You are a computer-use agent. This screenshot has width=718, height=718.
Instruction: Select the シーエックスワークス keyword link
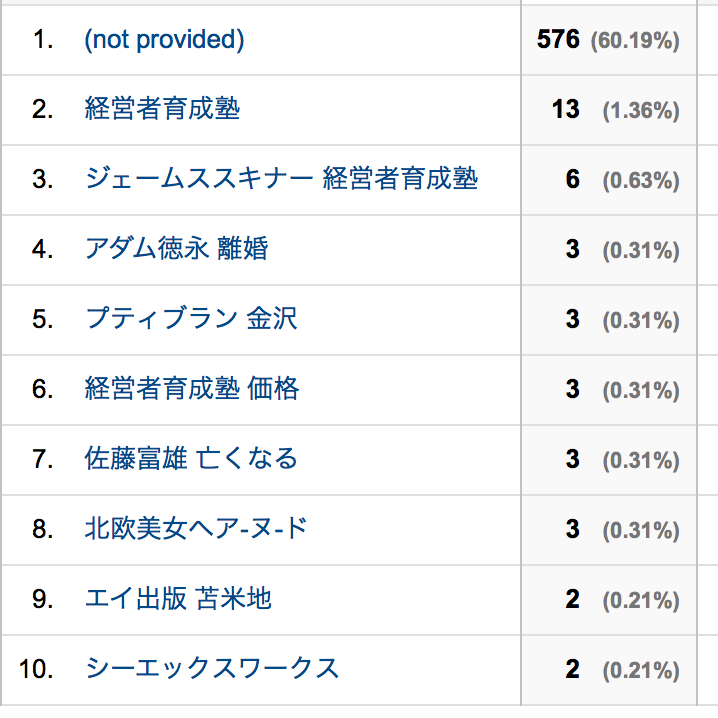click(x=212, y=669)
